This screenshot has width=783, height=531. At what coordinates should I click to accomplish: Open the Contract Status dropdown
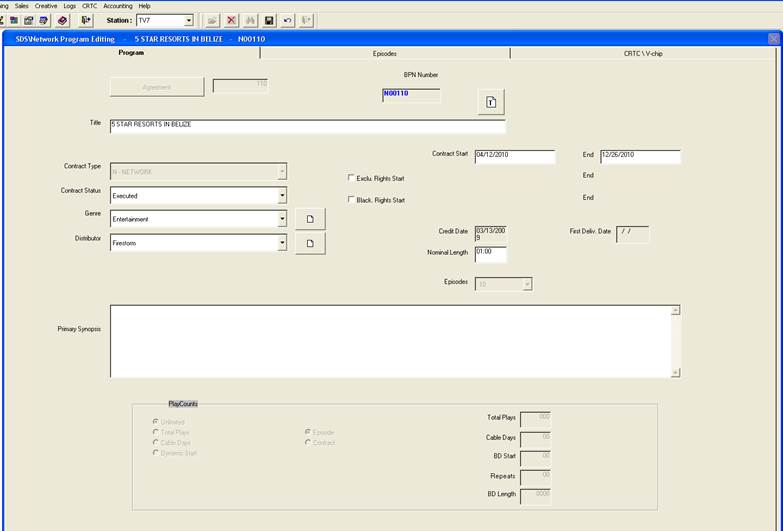[282, 196]
